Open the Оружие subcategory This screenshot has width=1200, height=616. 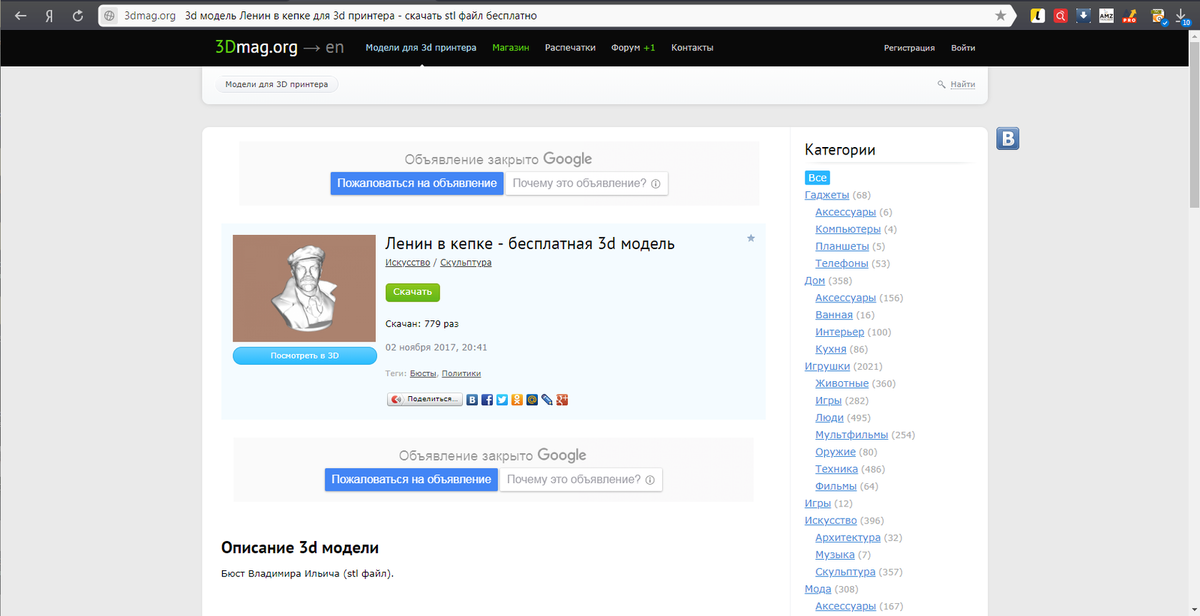coord(836,452)
